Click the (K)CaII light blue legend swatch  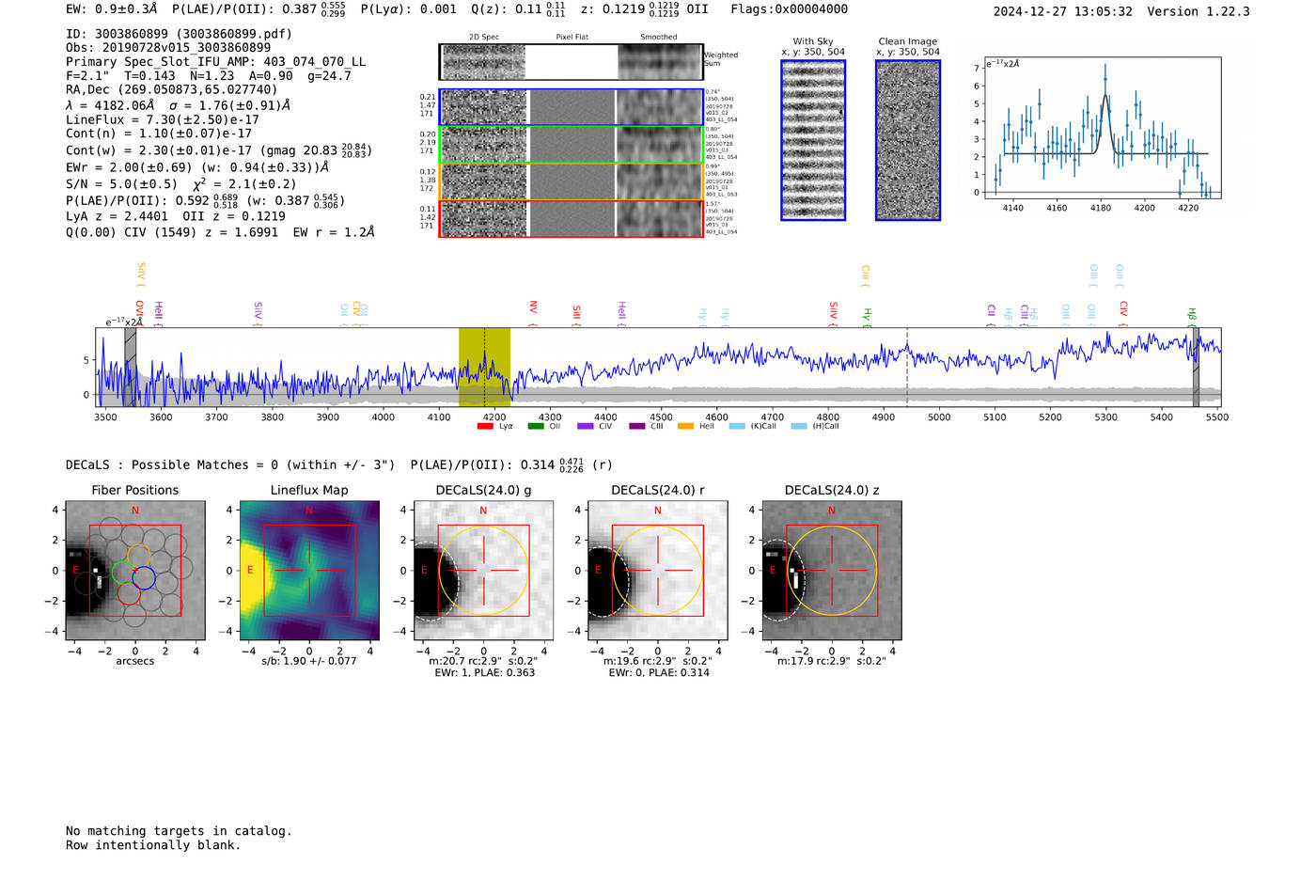tap(737, 426)
